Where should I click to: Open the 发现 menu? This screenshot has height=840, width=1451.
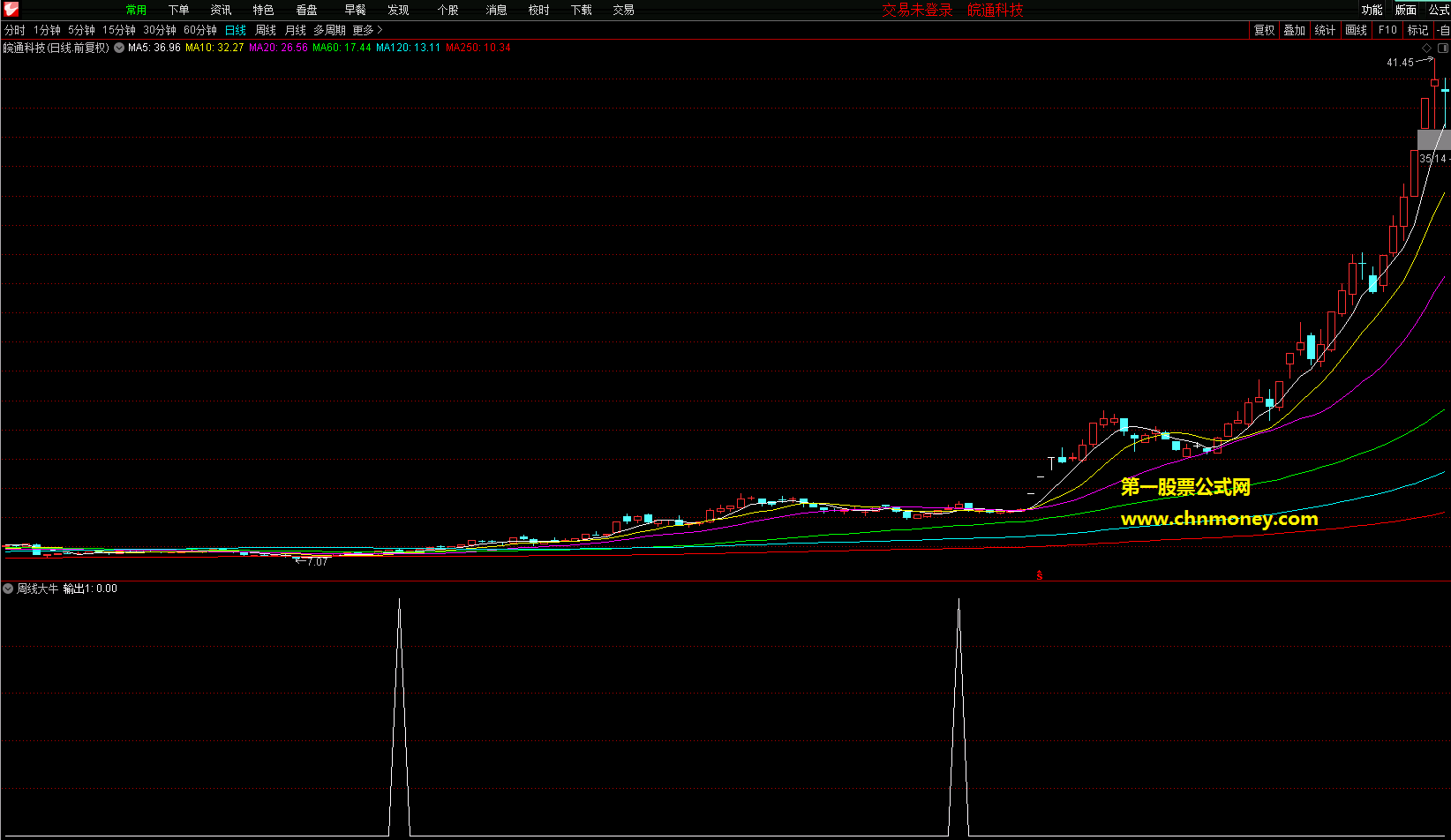click(x=398, y=10)
